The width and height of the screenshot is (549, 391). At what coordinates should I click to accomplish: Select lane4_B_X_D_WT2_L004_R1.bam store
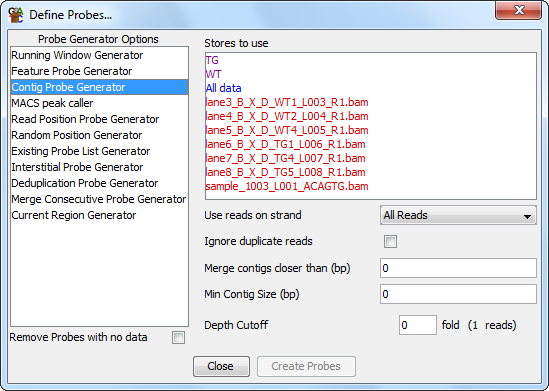[x=370, y=116]
